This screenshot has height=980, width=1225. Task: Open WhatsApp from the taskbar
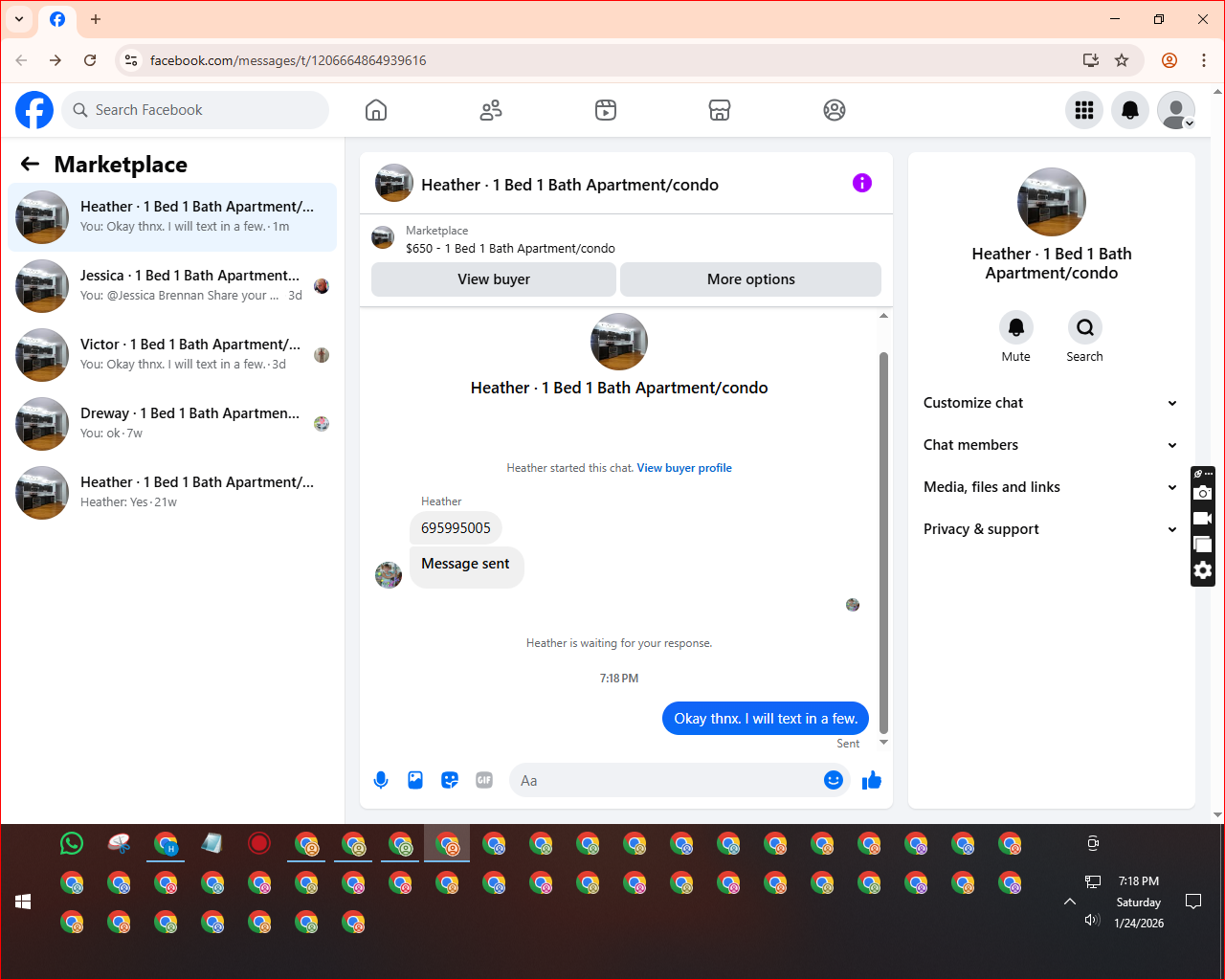click(x=72, y=843)
